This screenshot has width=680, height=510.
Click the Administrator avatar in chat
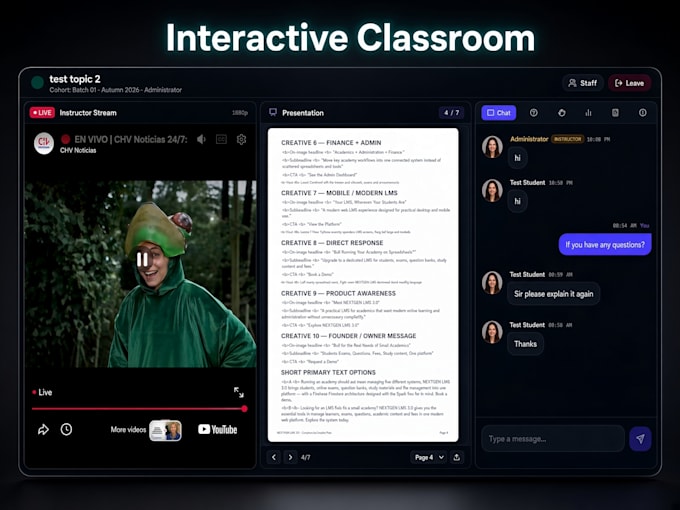[x=492, y=147]
